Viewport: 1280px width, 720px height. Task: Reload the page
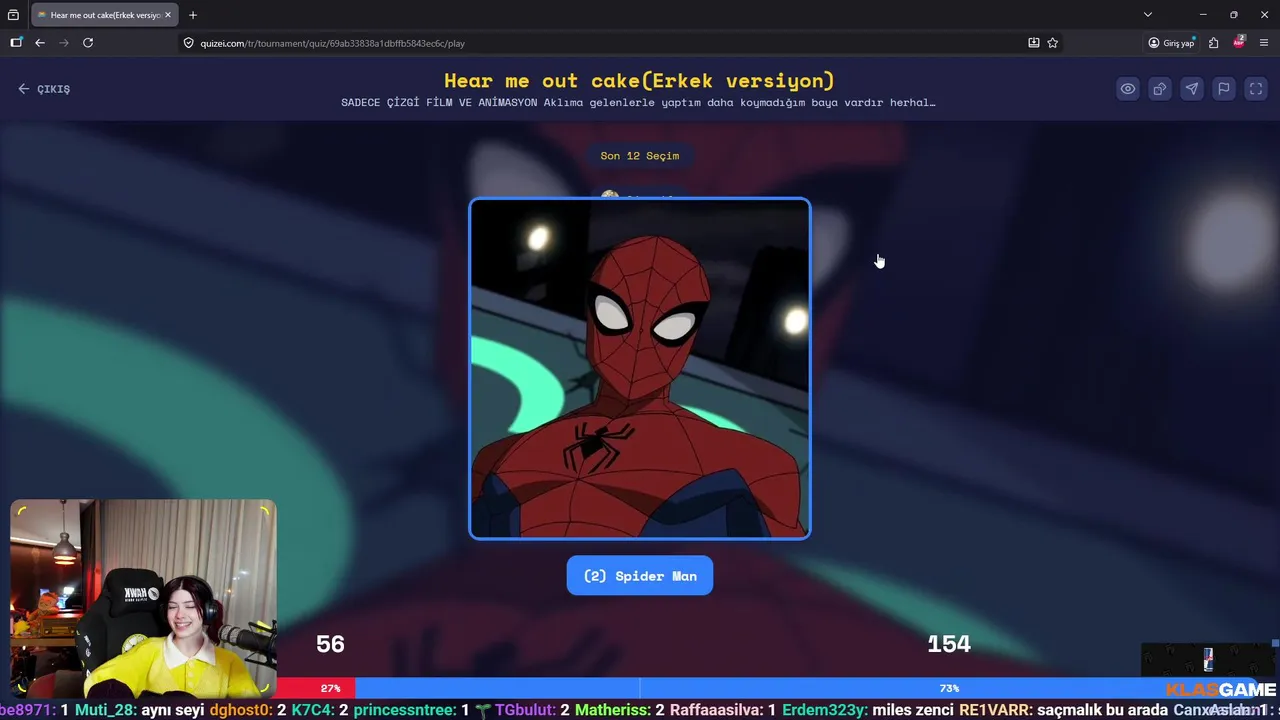point(88,43)
